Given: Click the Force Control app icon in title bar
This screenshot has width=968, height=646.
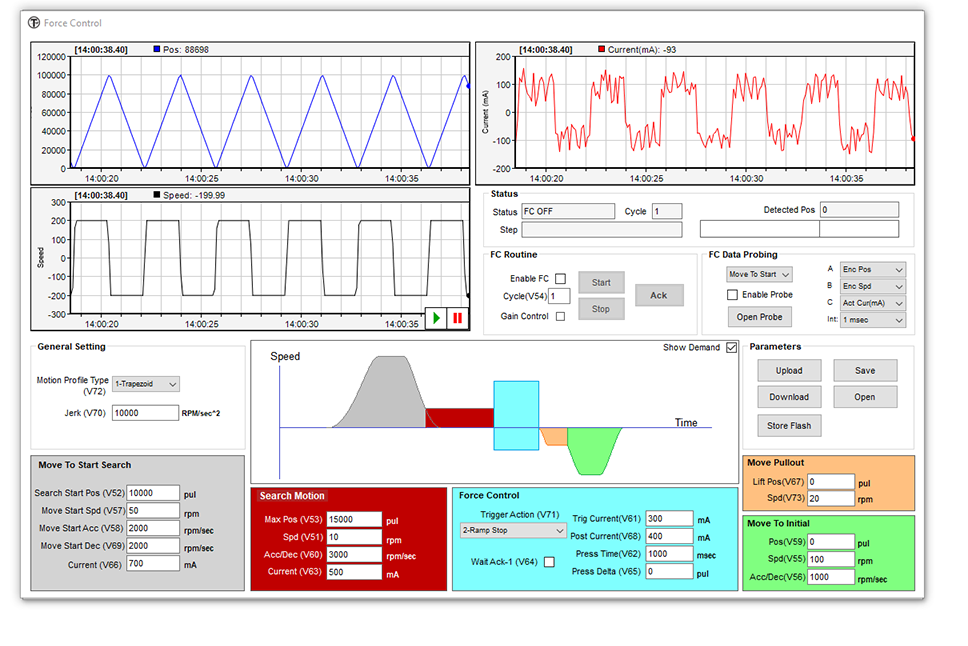Looking at the screenshot, I should [34, 23].
